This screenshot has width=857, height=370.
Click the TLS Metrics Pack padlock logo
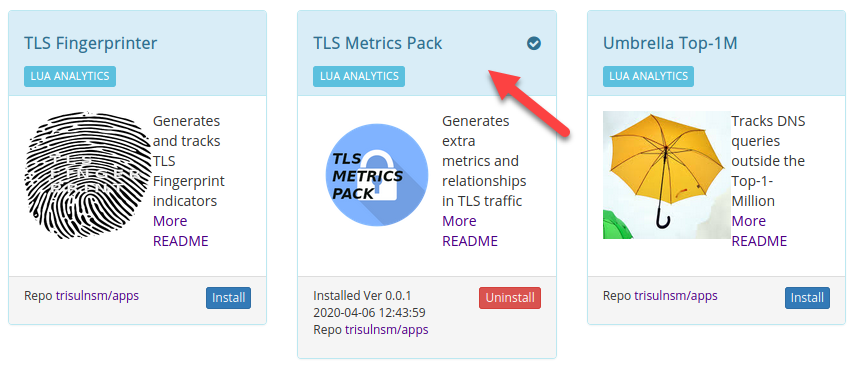377,175
